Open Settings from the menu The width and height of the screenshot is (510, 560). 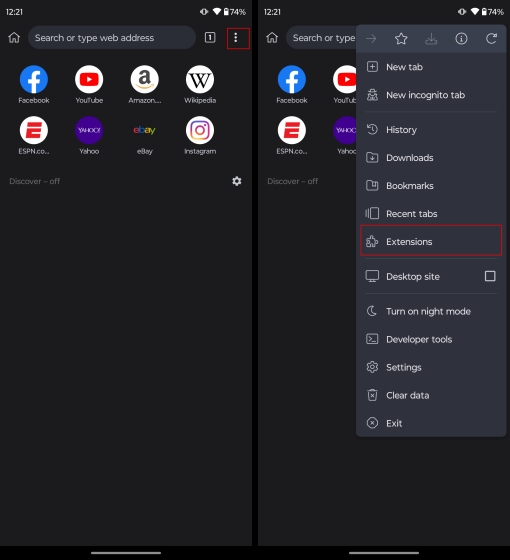(431, 367)
